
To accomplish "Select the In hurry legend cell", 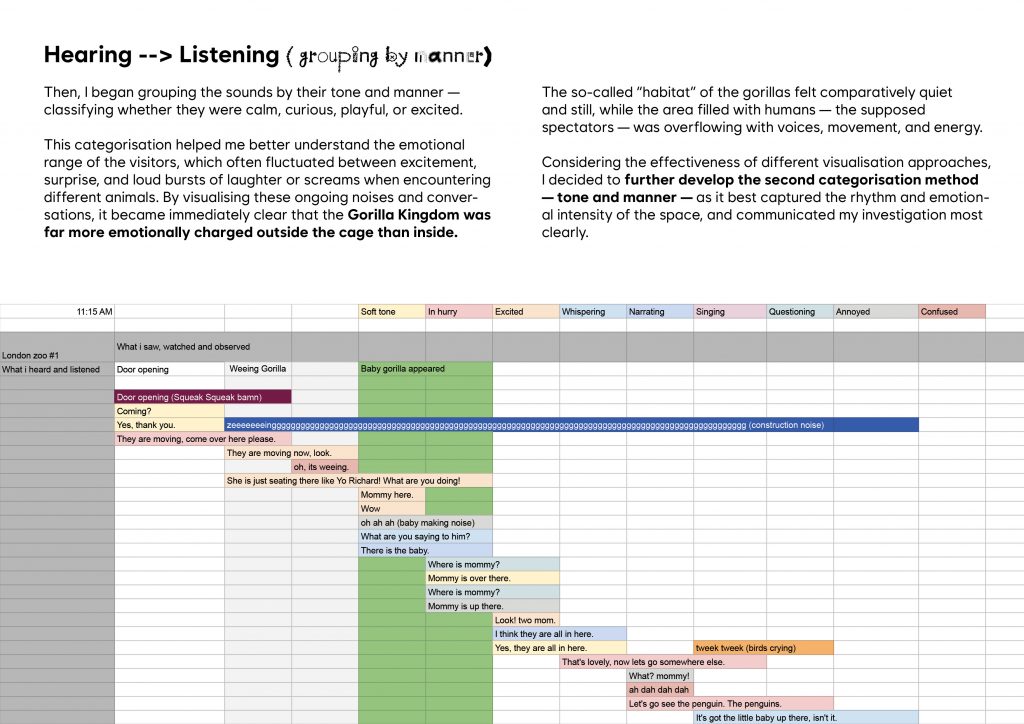I will (x=458, y=312).
